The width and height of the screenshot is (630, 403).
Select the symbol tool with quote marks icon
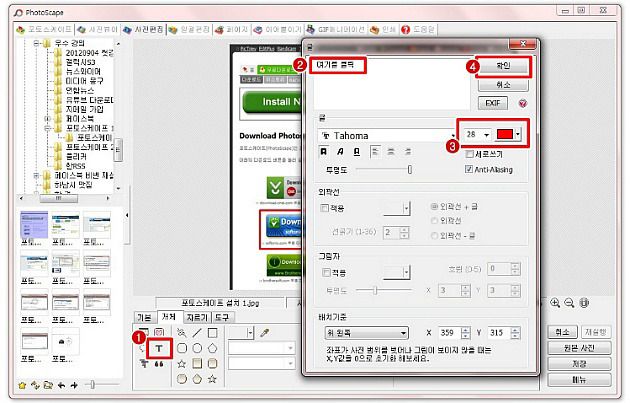click(x=159, y=364)
